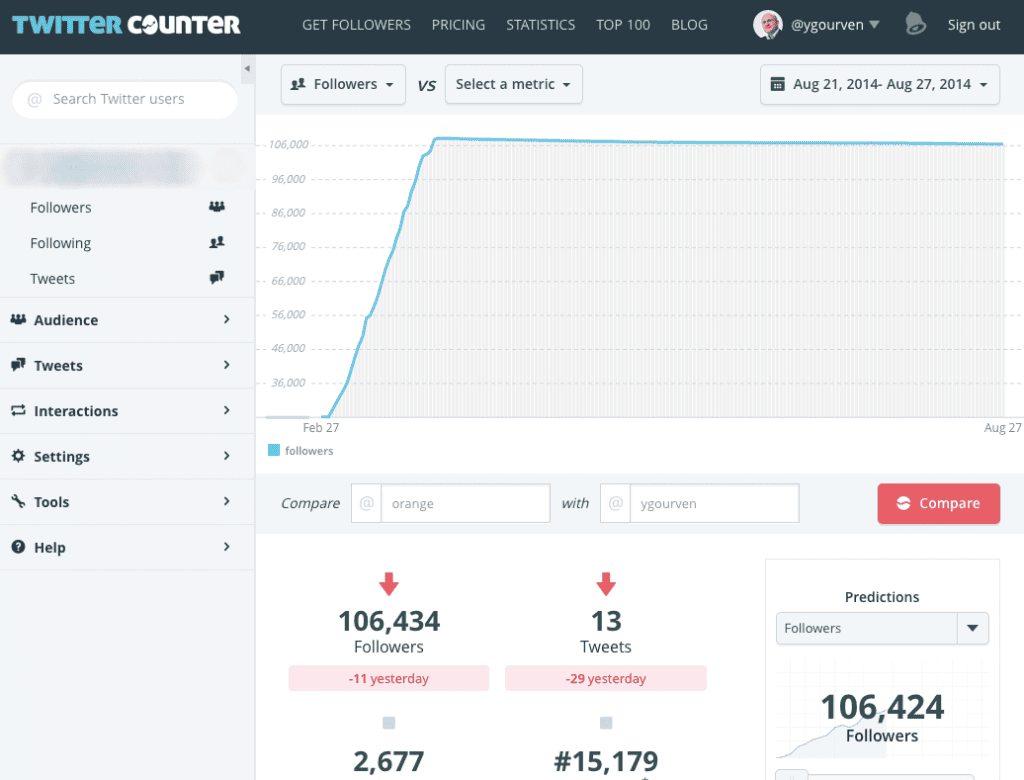The width and height of the screenshot is (1024, 780).
Task: Open the Following link in sidebar
Action: click(x=61, y=243)
